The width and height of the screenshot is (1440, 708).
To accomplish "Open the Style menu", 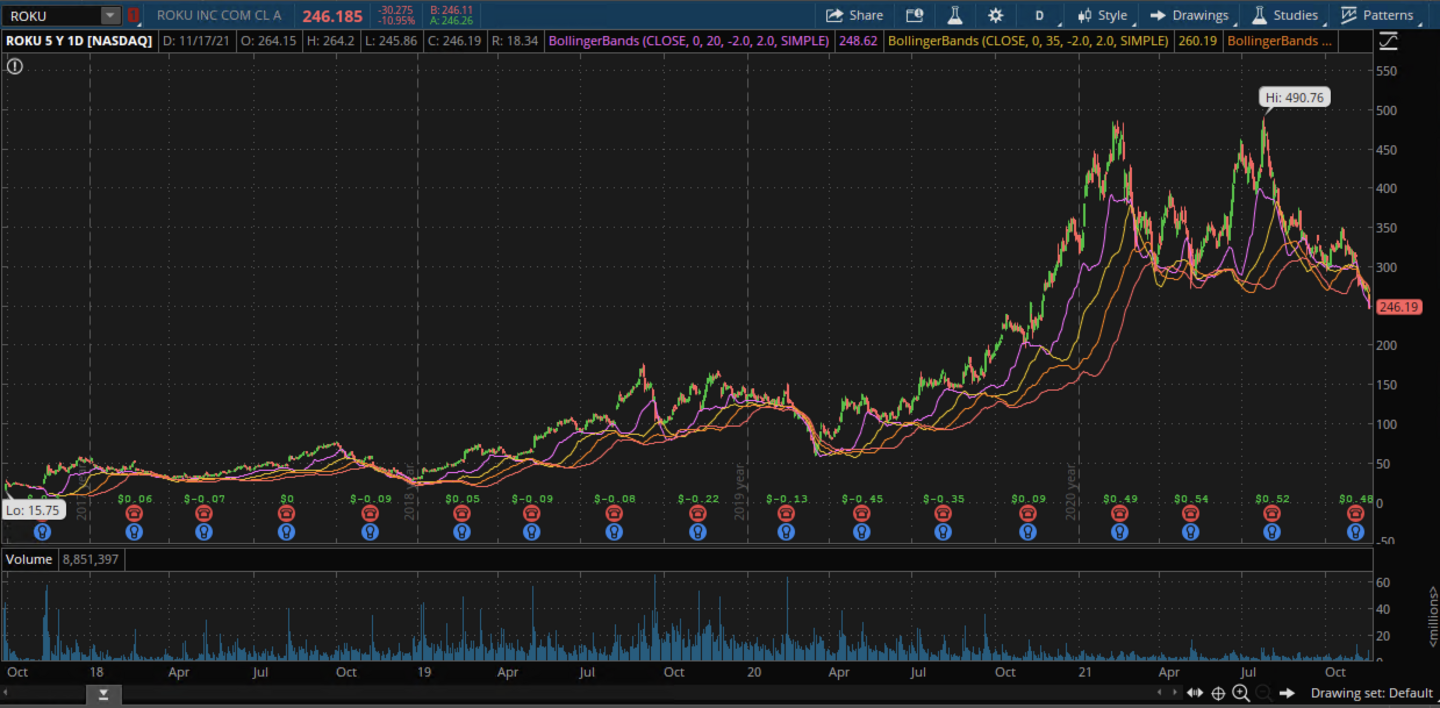I will pyautogui.click(x=1102, y=15).
